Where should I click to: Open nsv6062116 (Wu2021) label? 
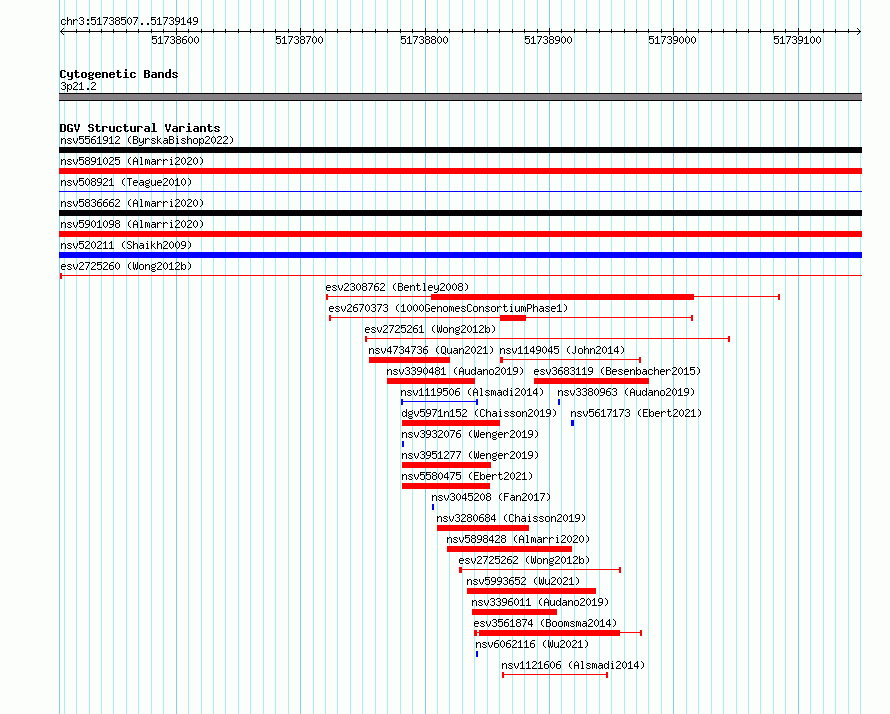[532, 644]
